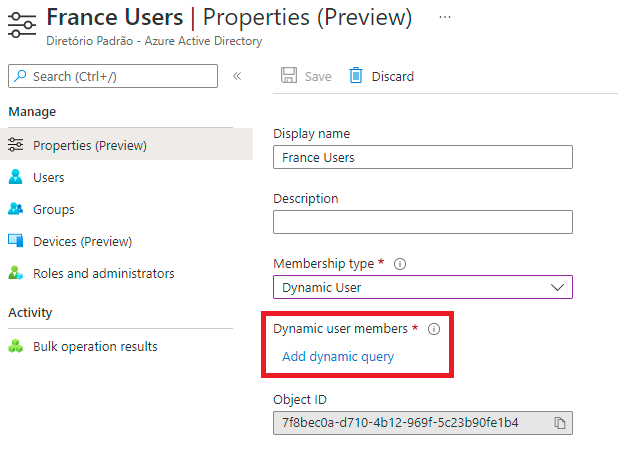Click the Display name text field
Screen dimensions: 618x452
[x=422, y=157]
